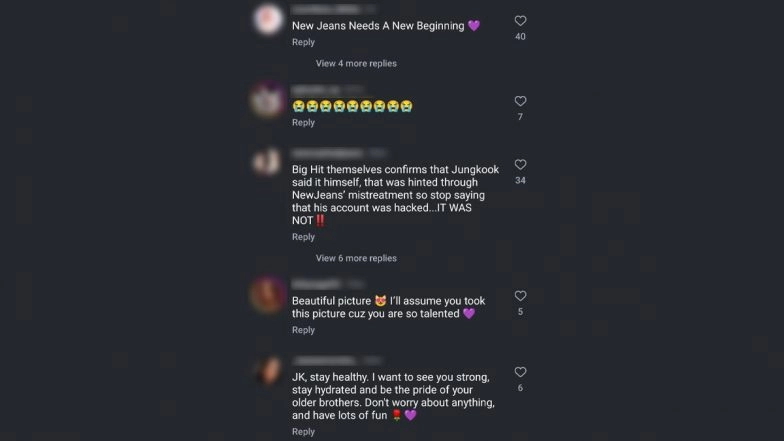Reply to the Big Hit confirms comment

tap(304, 236)
